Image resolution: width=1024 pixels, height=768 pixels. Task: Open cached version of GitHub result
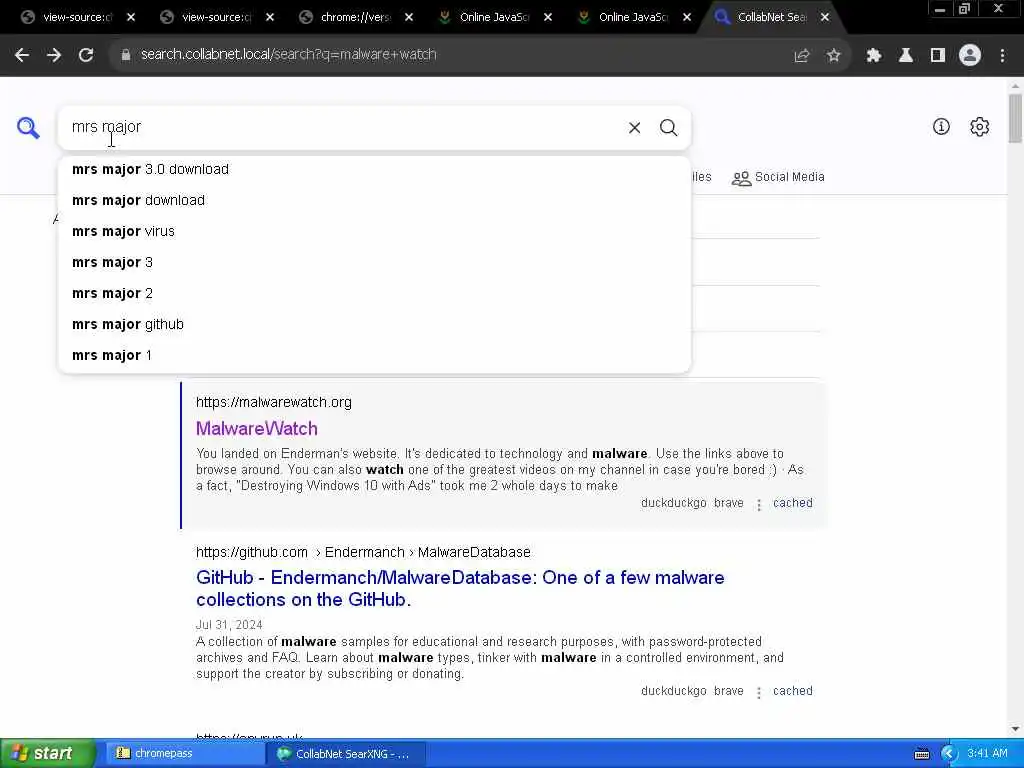click(x=793, y=691)
